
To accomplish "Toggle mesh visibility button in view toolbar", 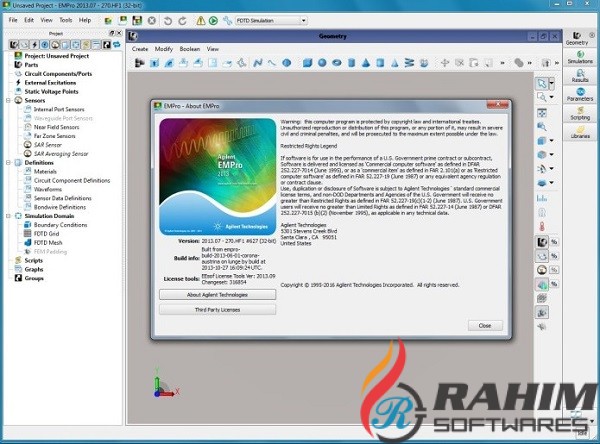I will [542, 284].
